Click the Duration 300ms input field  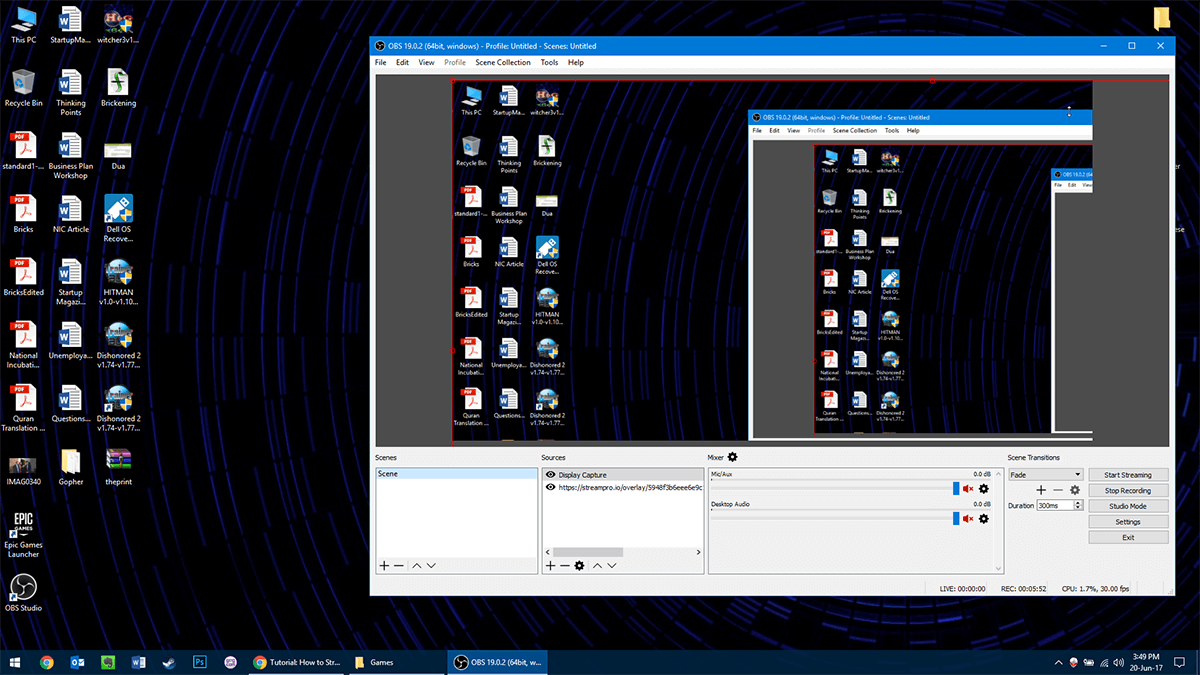[1055, 506]
